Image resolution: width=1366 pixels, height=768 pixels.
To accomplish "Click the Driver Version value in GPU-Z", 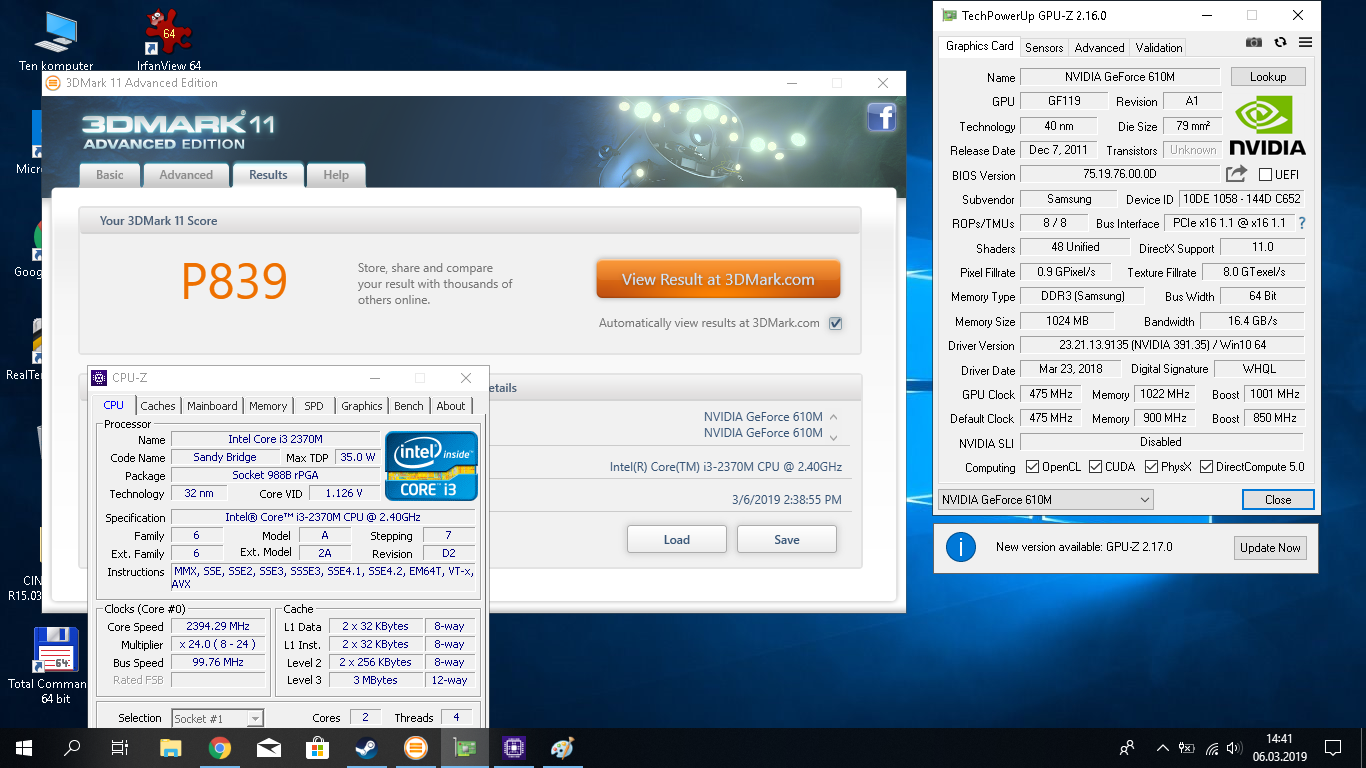I will (x=1162, y=345).
